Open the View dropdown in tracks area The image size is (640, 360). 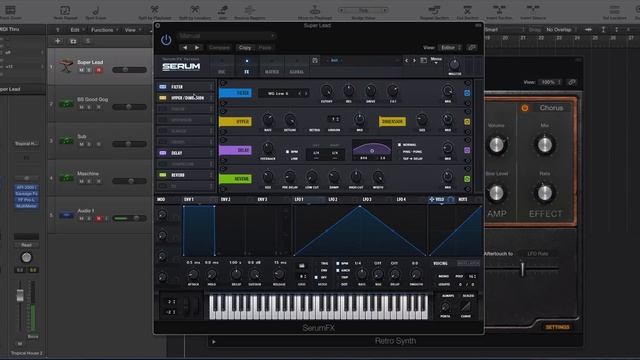pos(132,30)
